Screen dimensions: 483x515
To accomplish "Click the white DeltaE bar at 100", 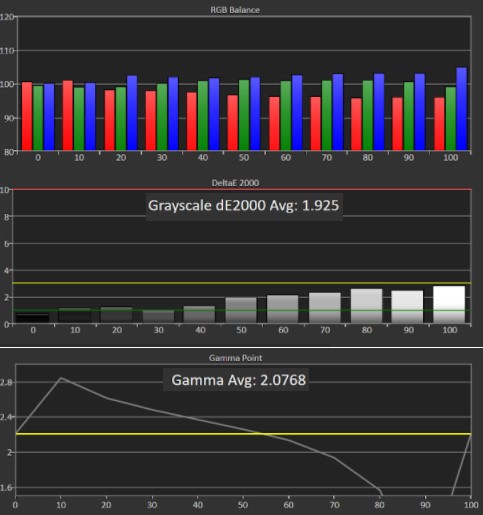I will click(x=449, y=305).
